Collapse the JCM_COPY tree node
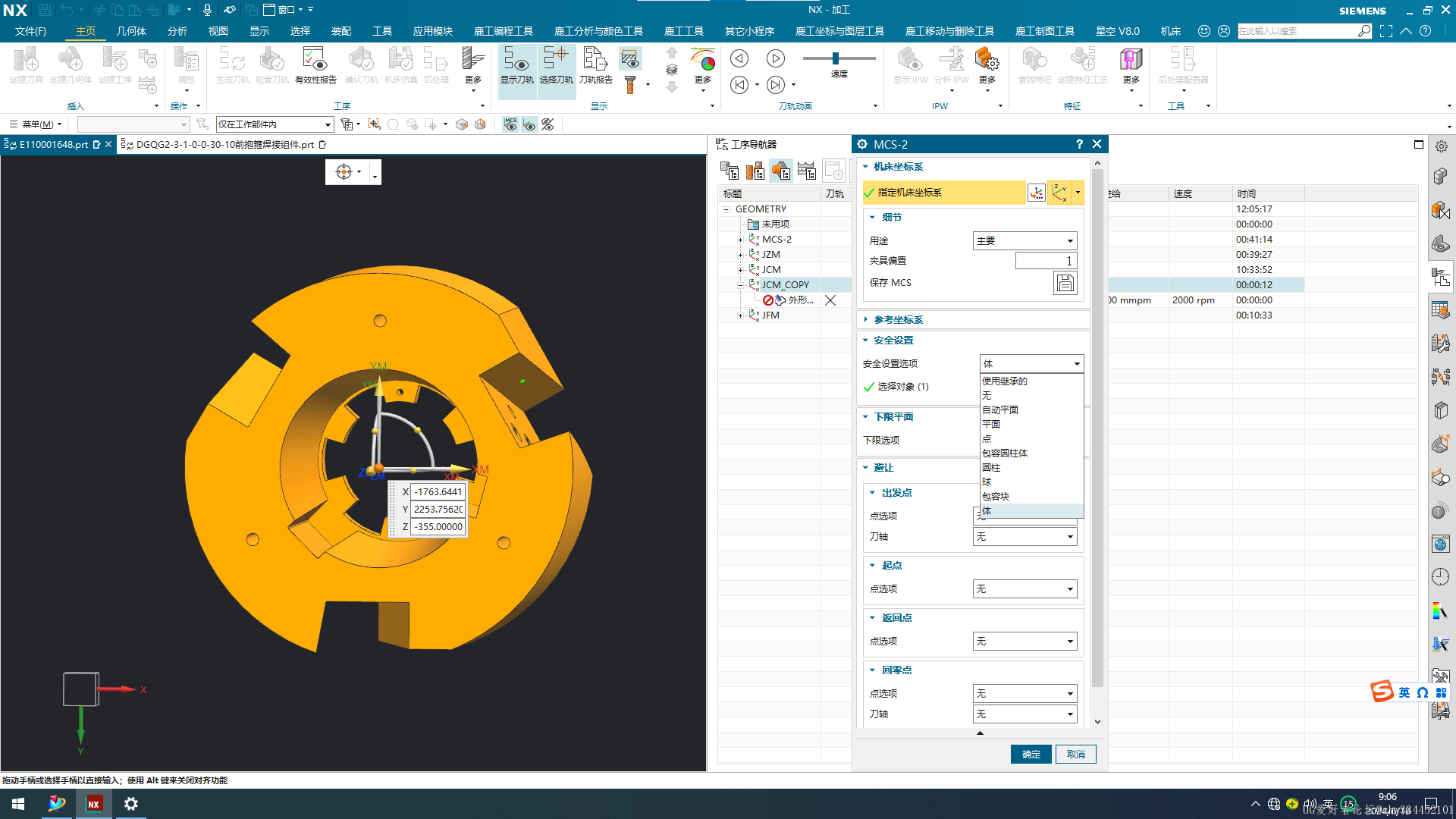Viewport: 1456px width, 819px height. pyautogui.click(x=740, y=285)
